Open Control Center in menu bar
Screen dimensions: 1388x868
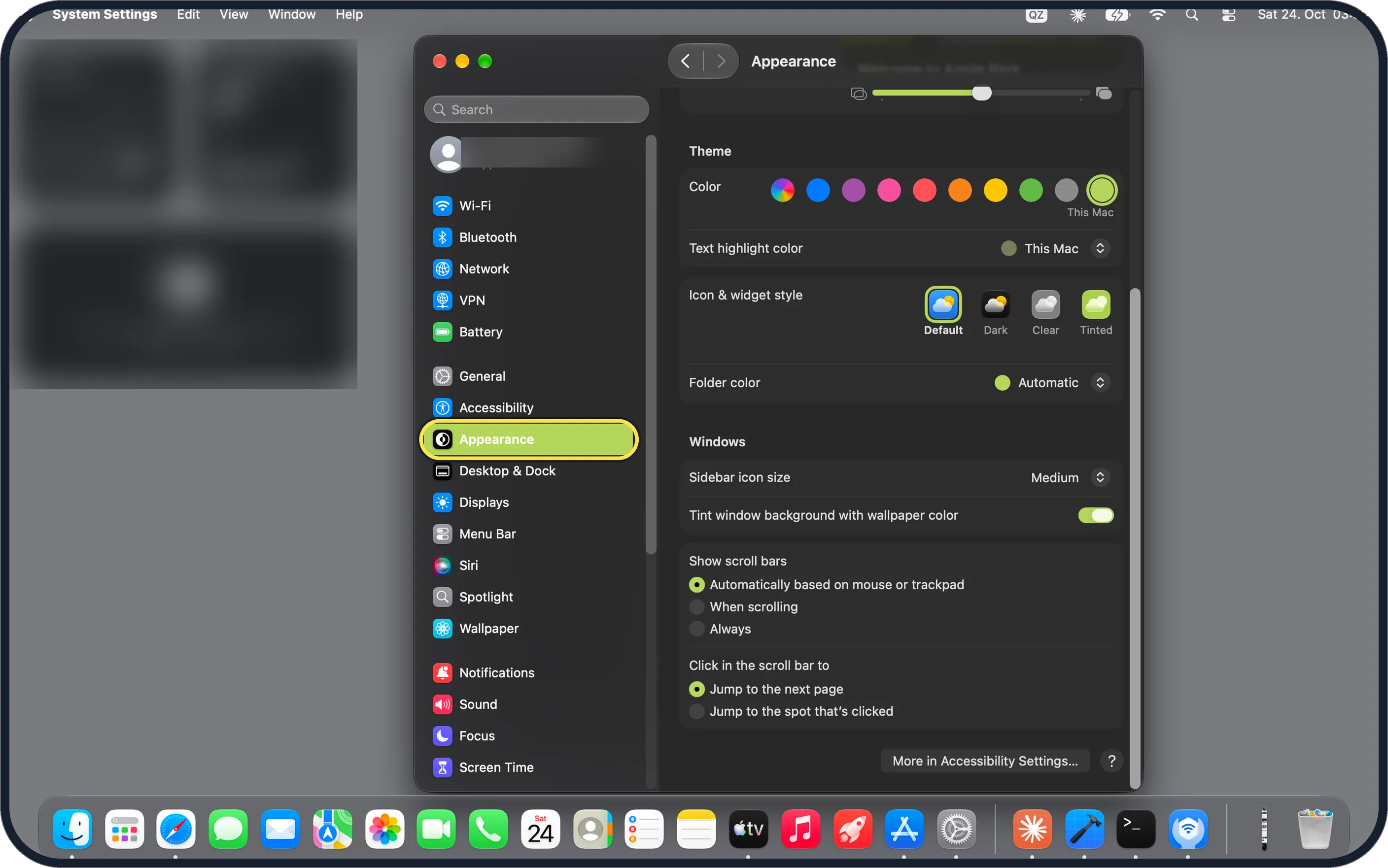(1228, 15)
